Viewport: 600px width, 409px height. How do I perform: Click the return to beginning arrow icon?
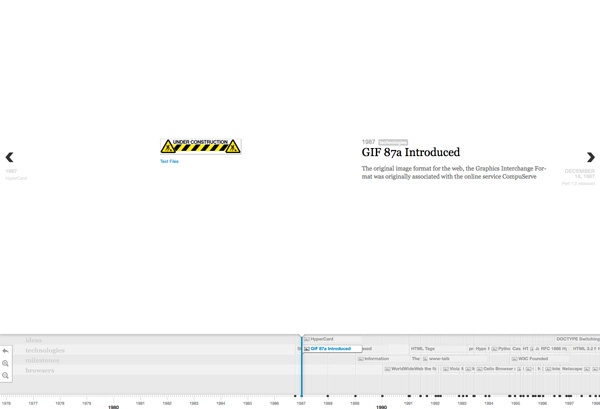pos(5,350)
